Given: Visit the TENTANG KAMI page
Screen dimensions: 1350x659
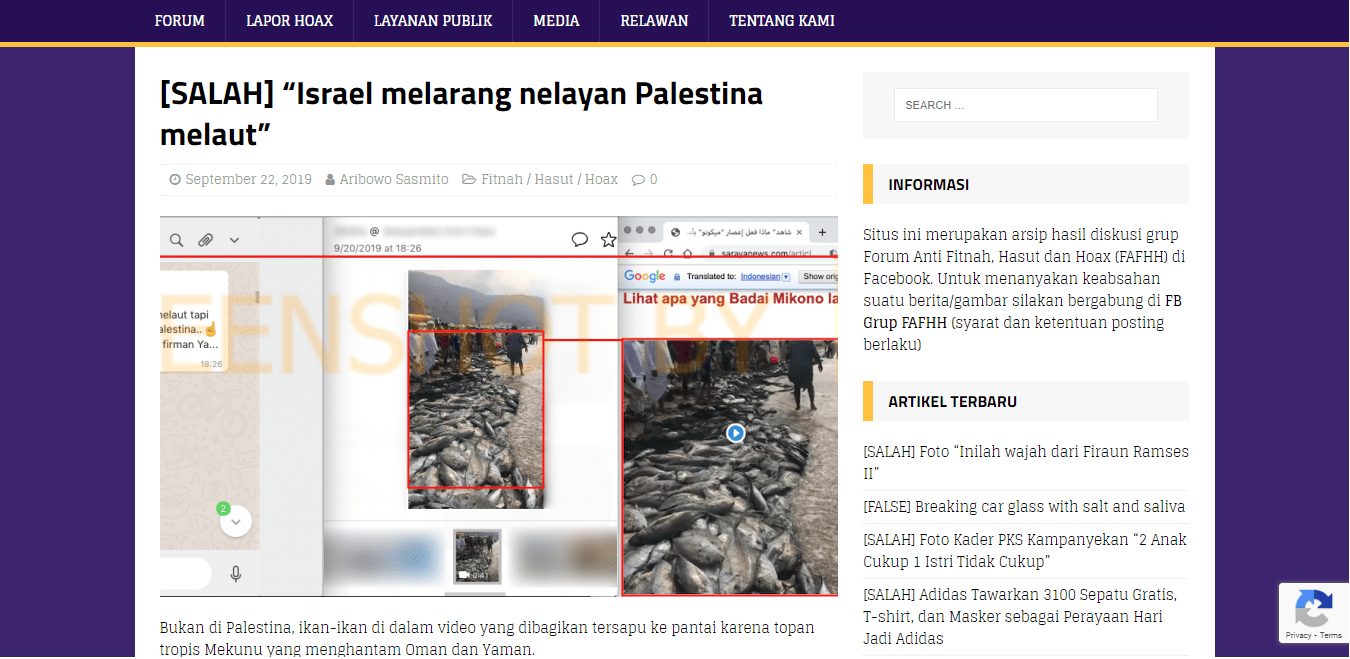Looking at the screenshot, I should [782, 21].
